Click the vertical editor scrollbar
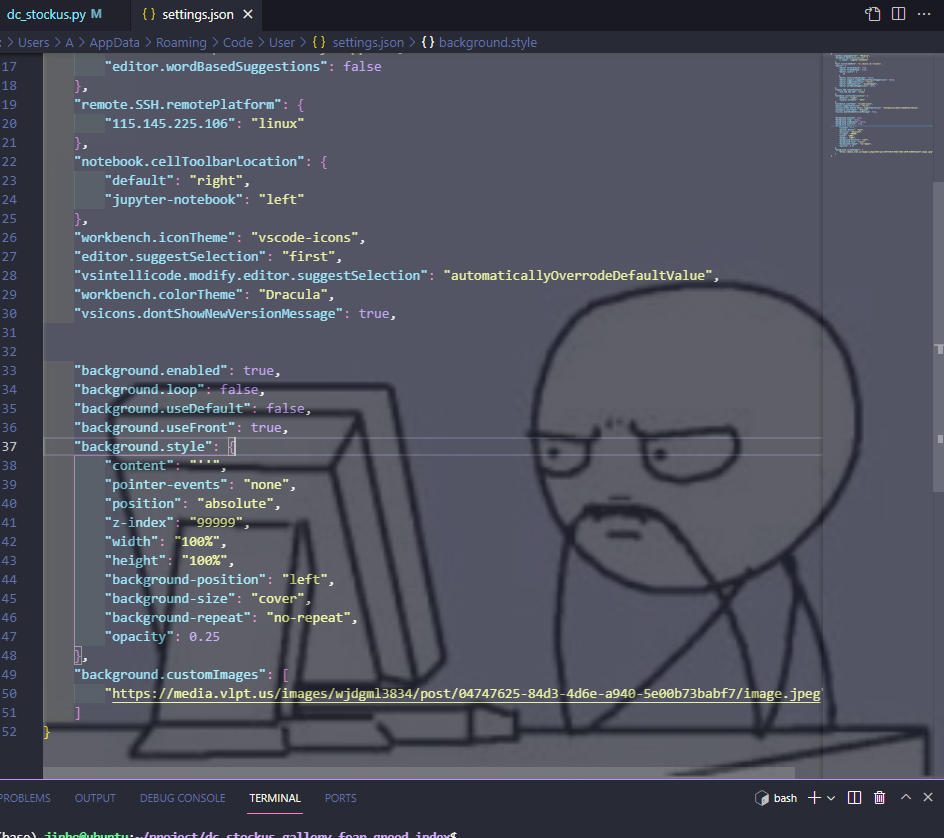This screenshot has width=944, height=838. [x=939, y=337]
